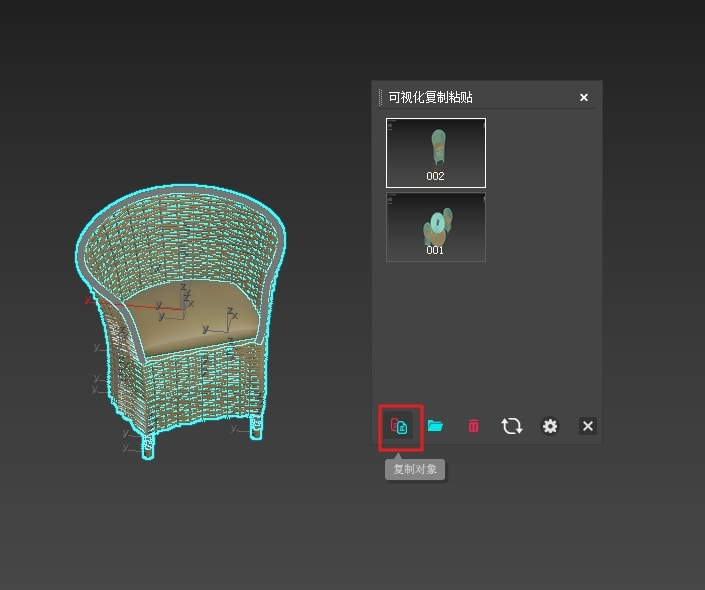
Task: Select the chair's front right leg
Action: [257, 429]
